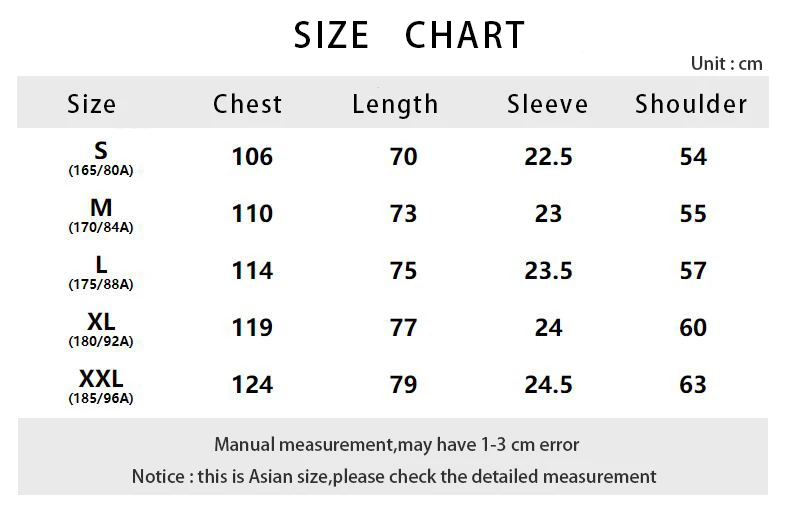This screenshot has width=790, height=515.
Task: Select the Asian size notice text
Action: pyautogui.click(x=394, y=476)
